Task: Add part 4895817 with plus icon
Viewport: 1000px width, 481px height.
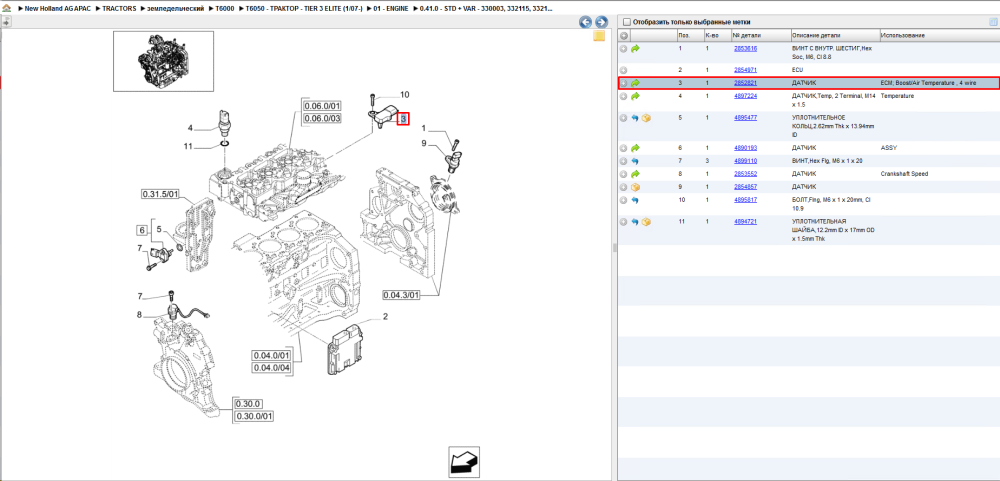Action: pos(624,200)
